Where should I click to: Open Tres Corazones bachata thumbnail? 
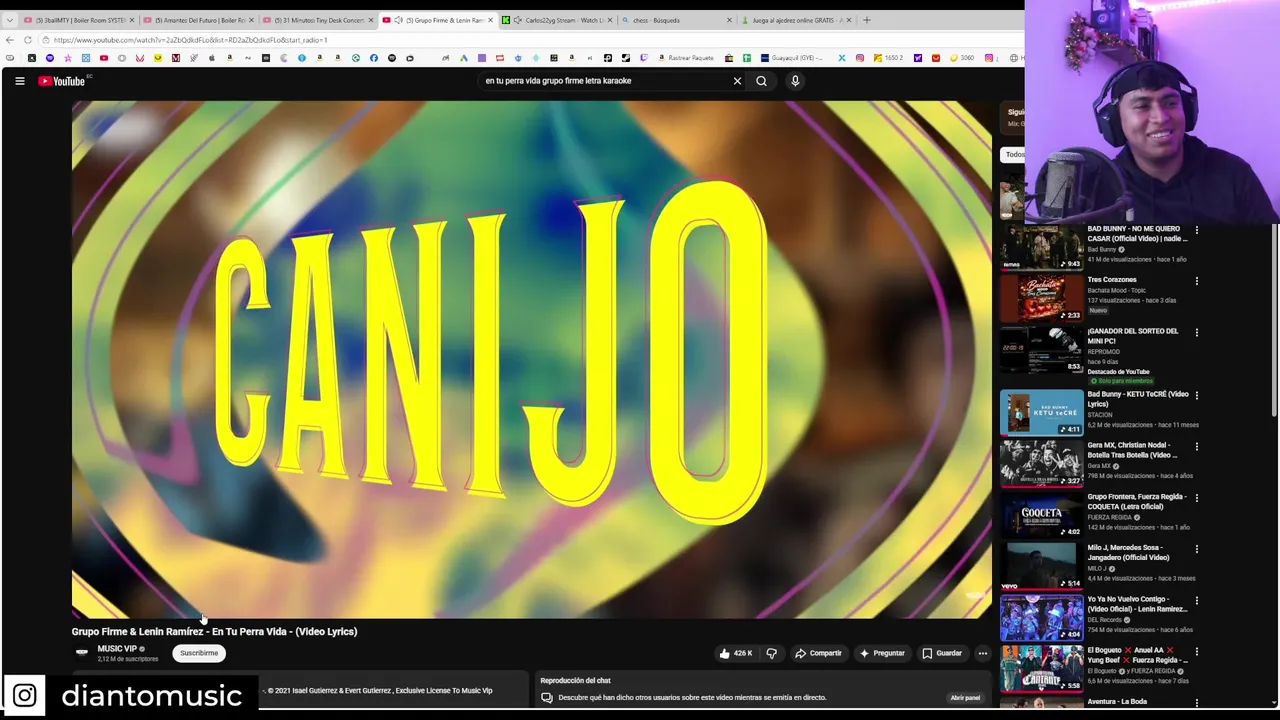coord(1041,297)
